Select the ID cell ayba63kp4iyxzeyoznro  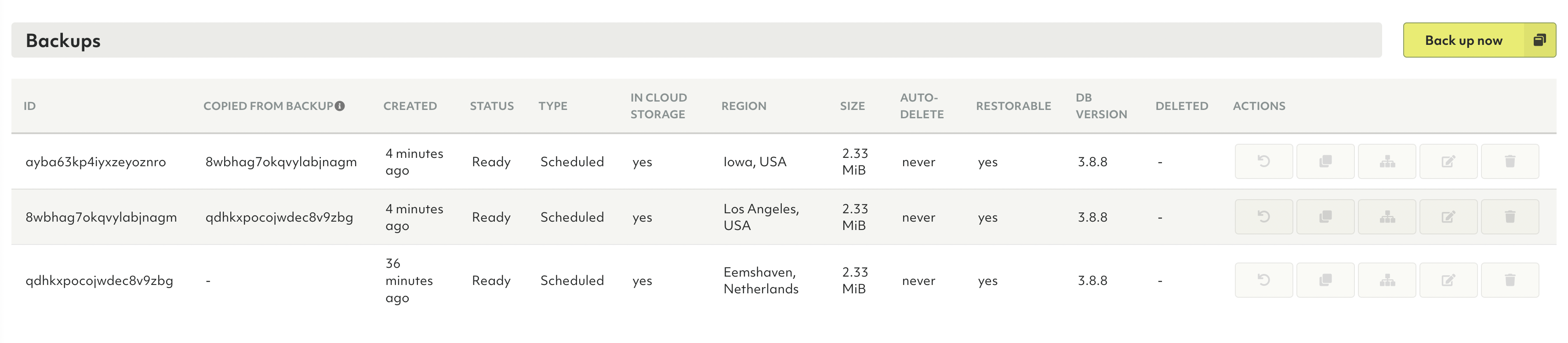pos(95,162)
